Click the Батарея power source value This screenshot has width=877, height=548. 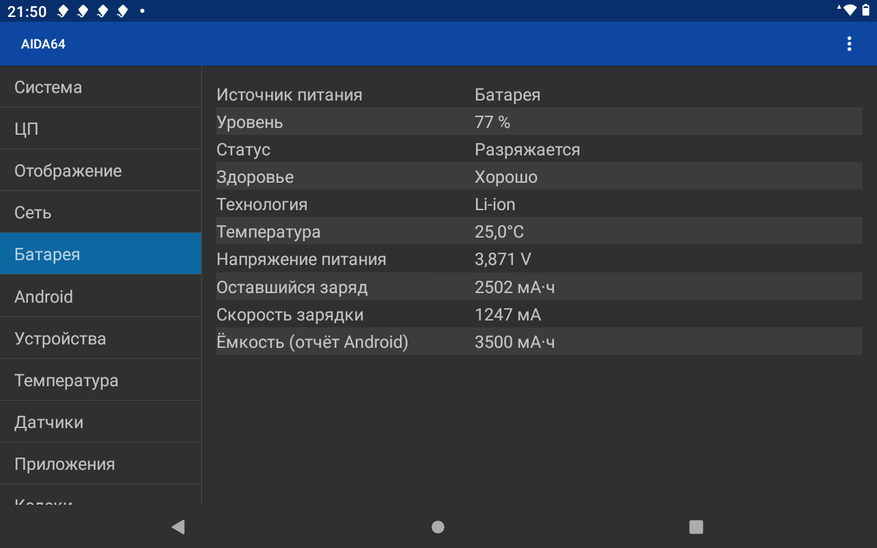click(x=507, y=95)
